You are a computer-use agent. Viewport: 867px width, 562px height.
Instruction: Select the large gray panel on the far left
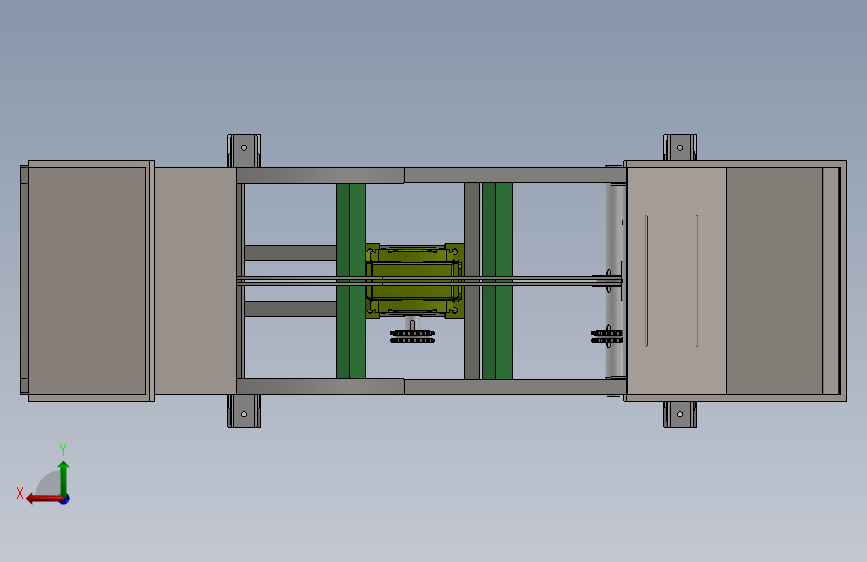87,281
